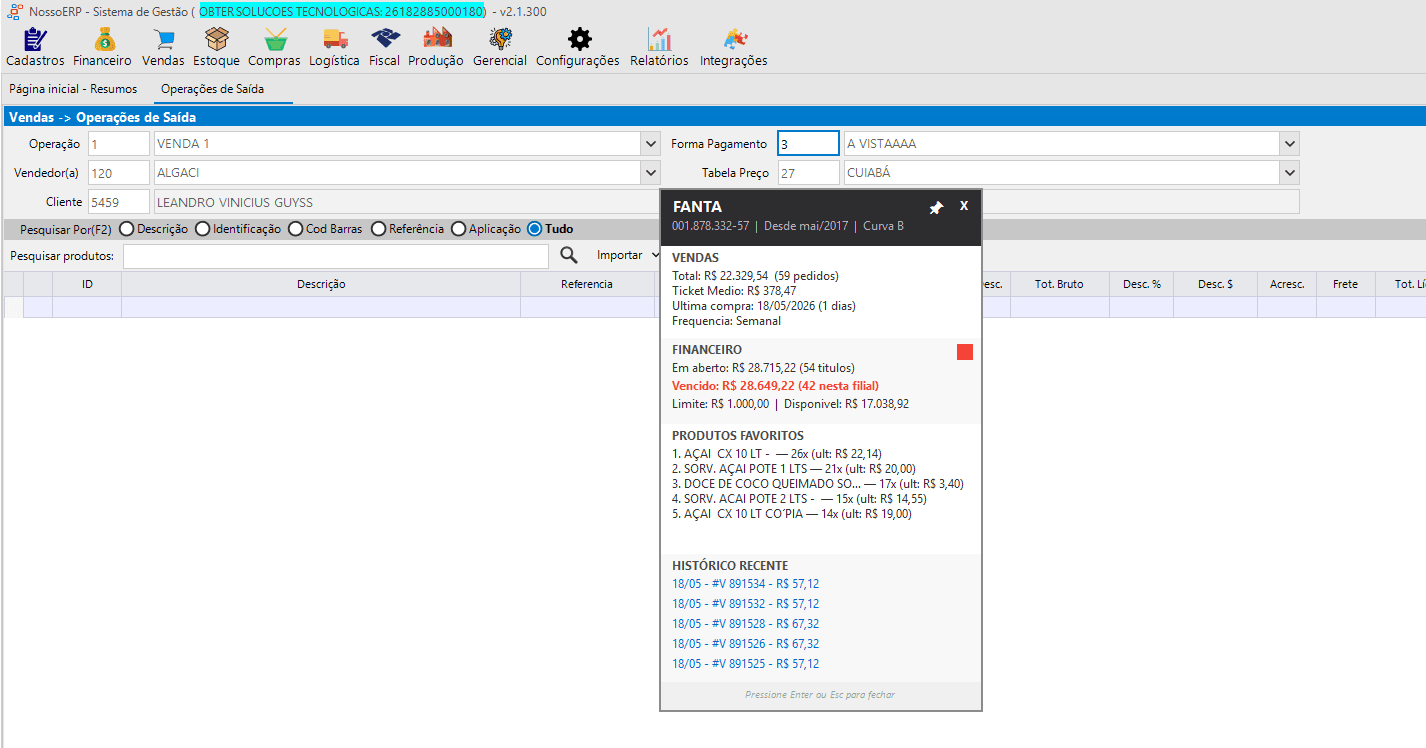Click favorite DOCE DE COCO QUEIMADO

click(817, 484)
